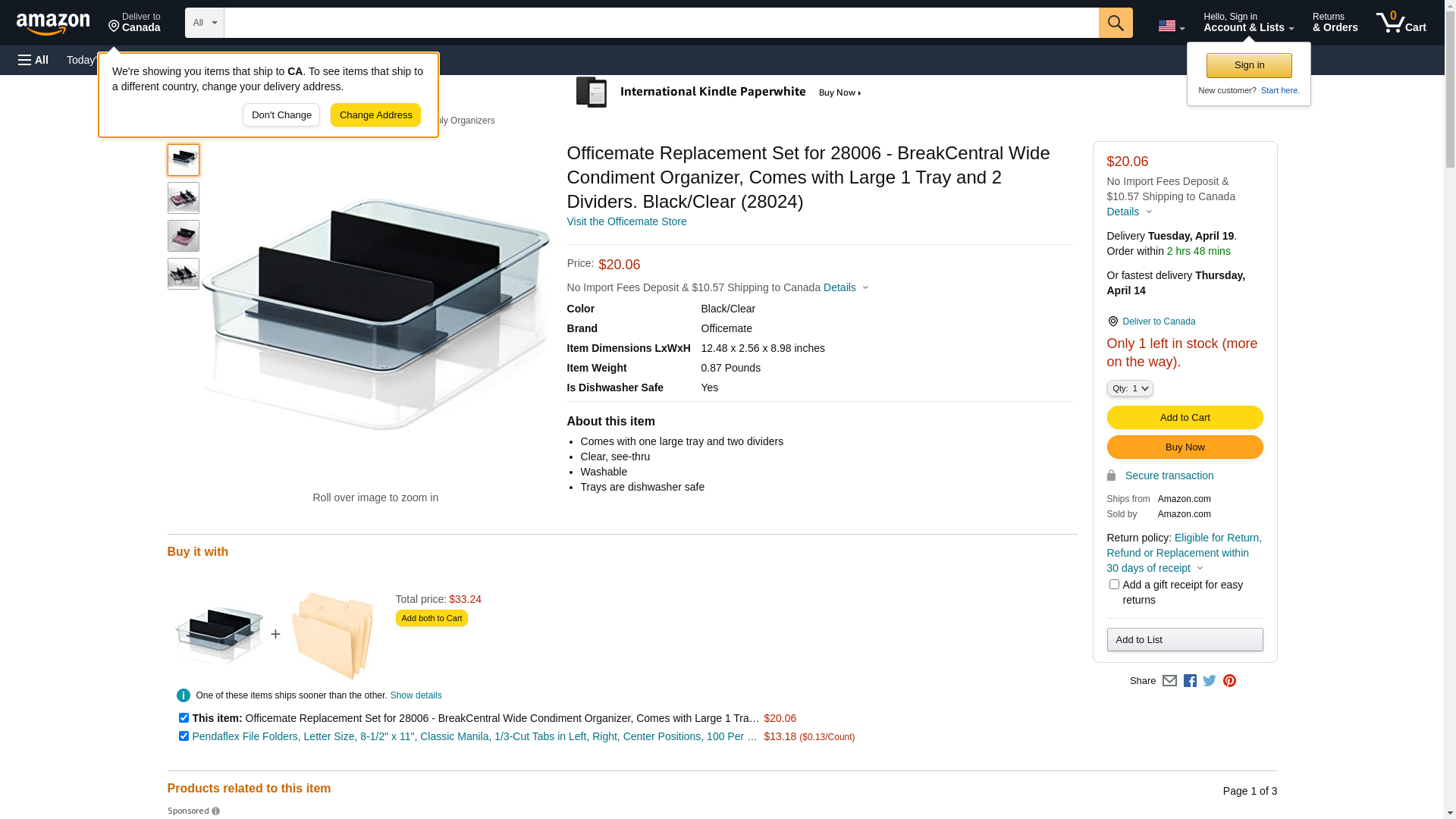Share on Twitter icon

click(1210, 681)
